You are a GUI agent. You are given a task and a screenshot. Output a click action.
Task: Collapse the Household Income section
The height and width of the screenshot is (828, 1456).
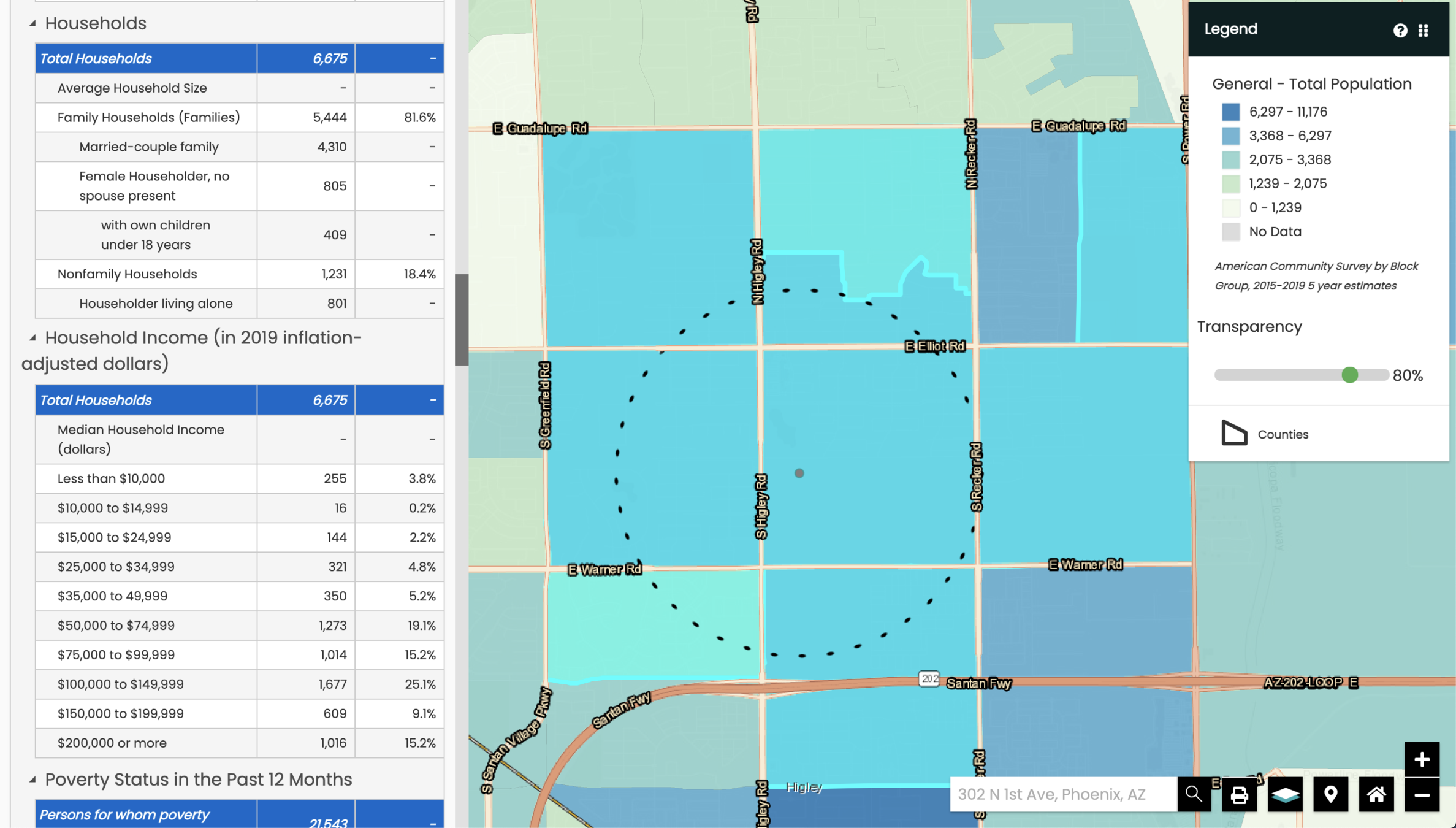coord(32,337)
